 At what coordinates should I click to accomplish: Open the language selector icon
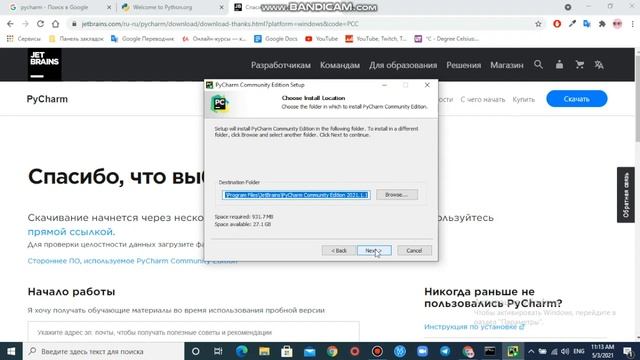pyautogui.click(x=599, y=64)
